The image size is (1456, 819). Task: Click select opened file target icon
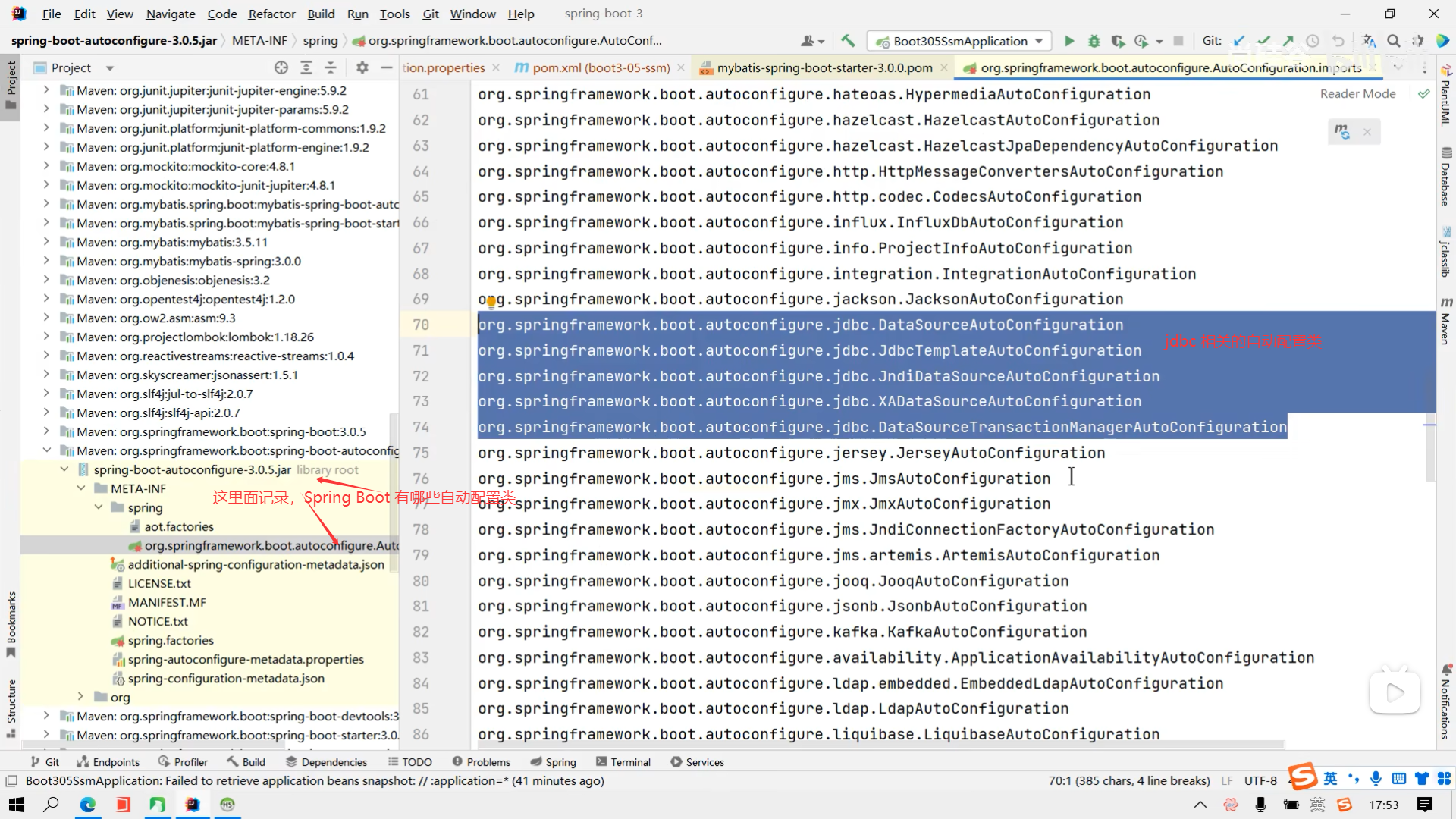(x=281, y=67)
